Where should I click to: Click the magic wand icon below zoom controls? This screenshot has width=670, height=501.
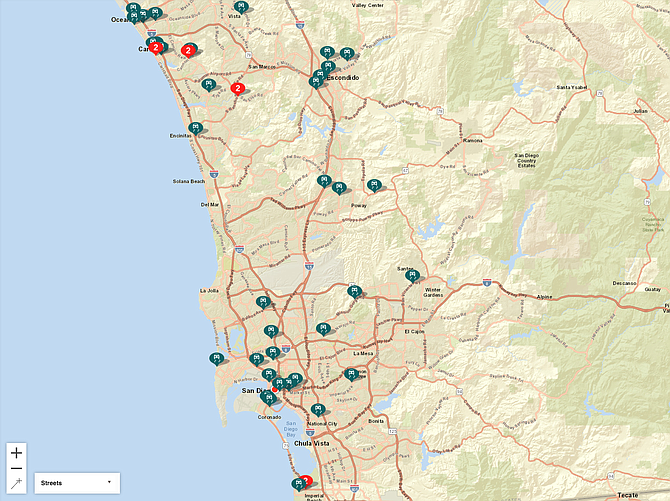click(16, 484)
